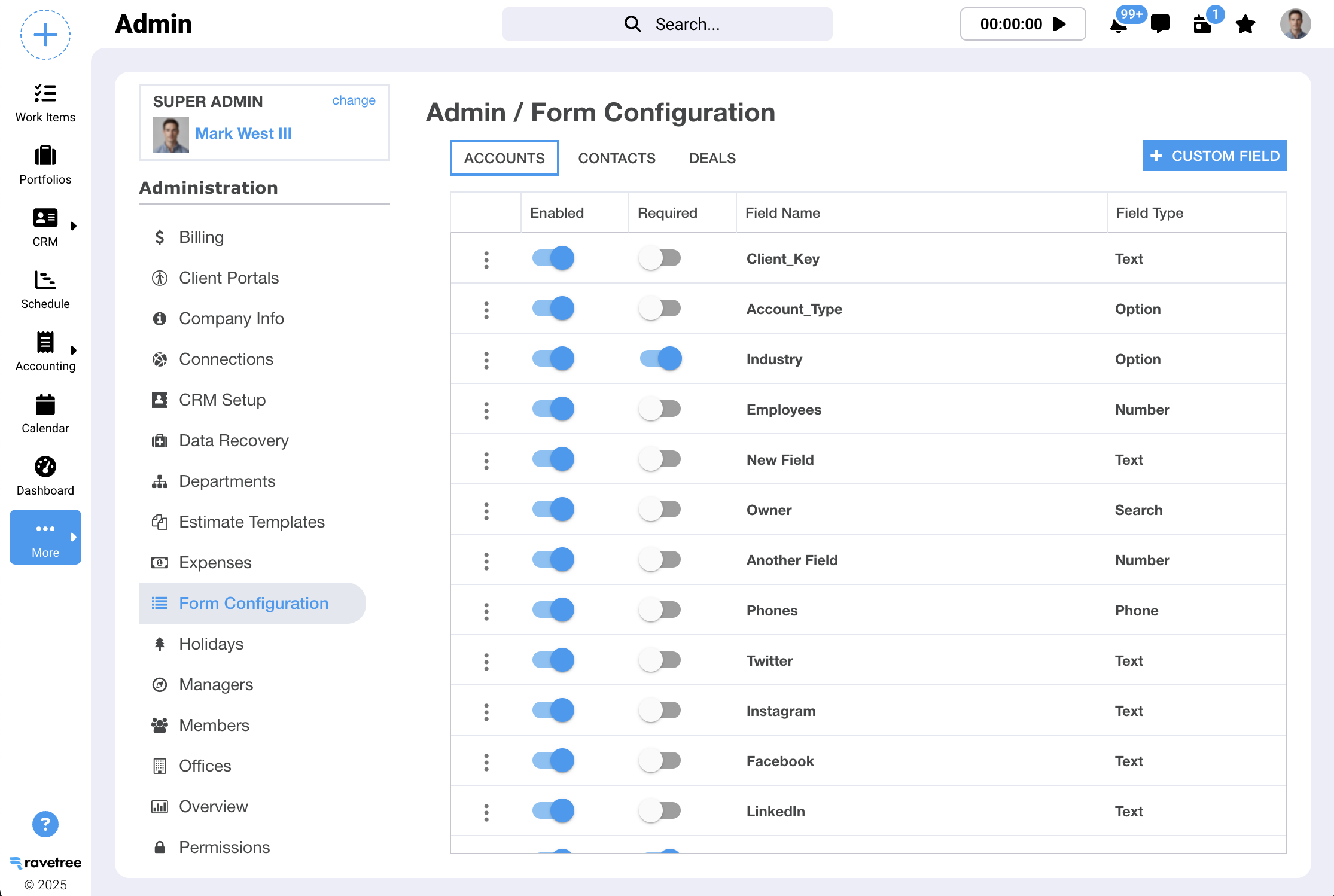
Task: Open the chat messages icon
Action: (x=1160, y=24)
